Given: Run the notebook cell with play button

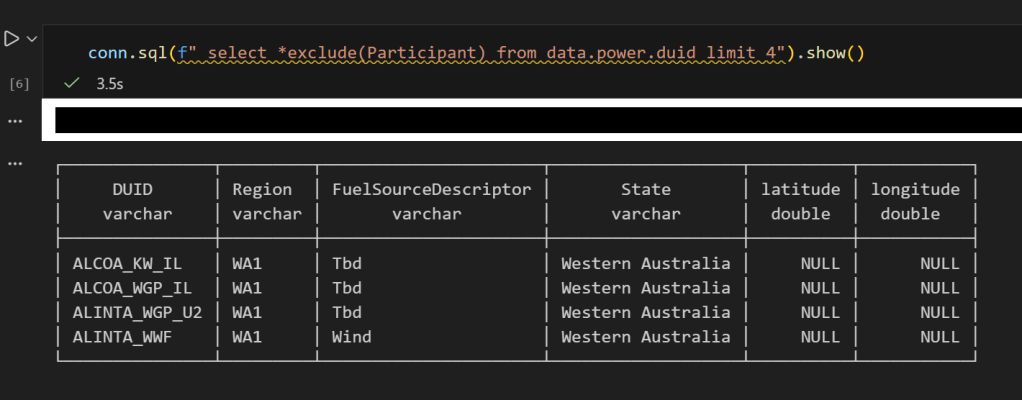Looking at the screenshot, I should click(11, 39).
